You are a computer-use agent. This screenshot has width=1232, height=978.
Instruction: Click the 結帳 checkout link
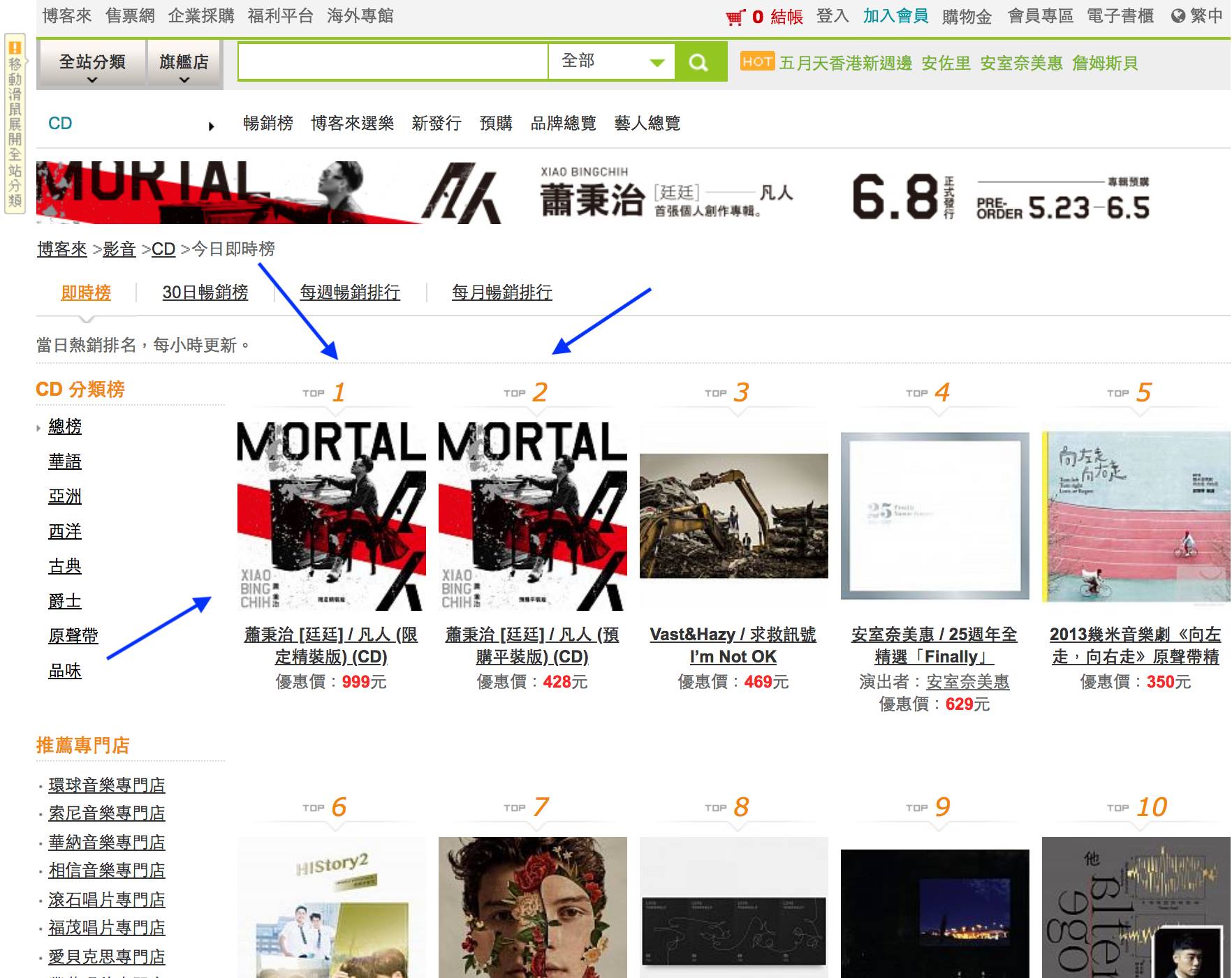tap(786, 17)
